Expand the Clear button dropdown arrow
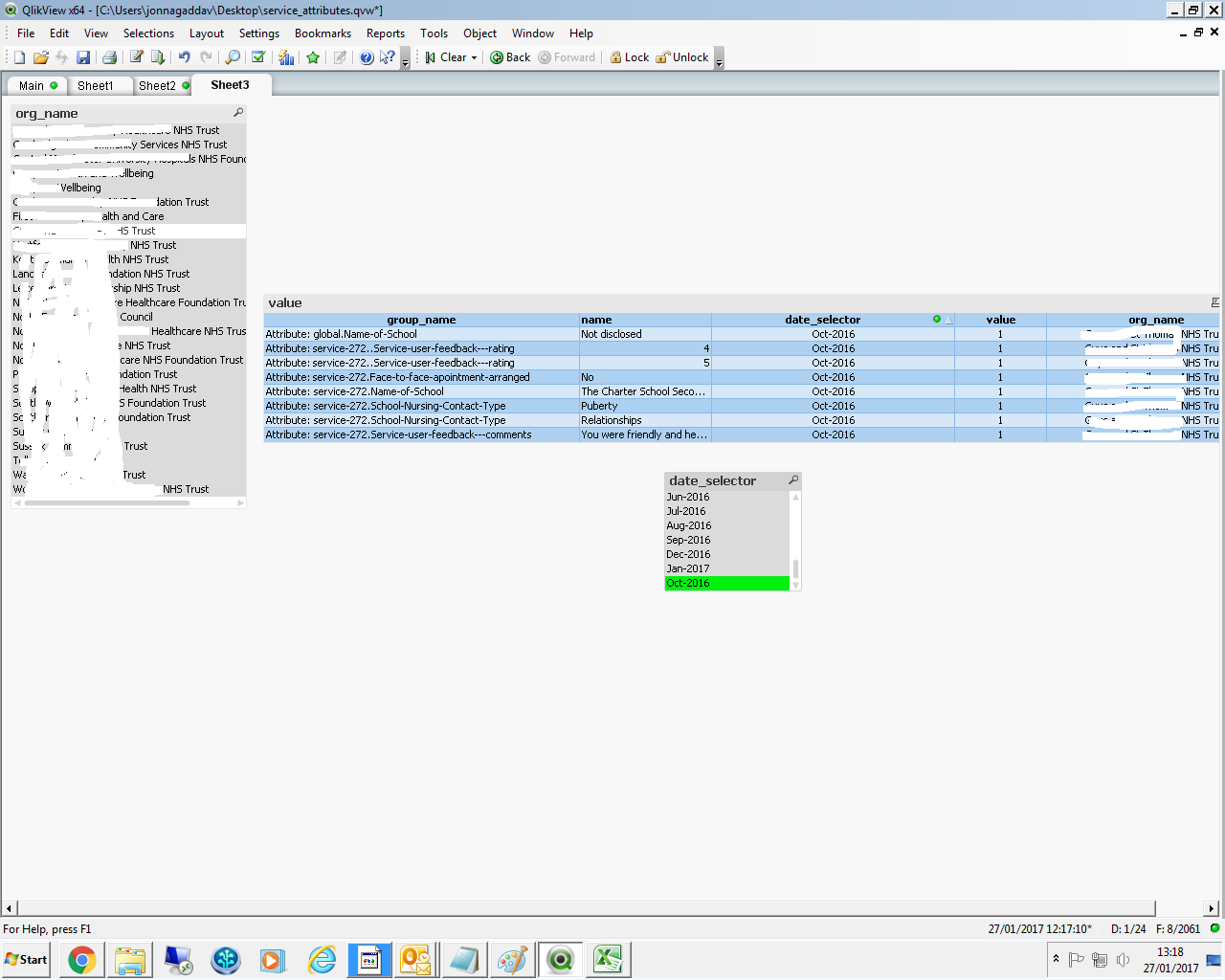Viewport: 1225px width, 980px height. click(x=474, y=57)
